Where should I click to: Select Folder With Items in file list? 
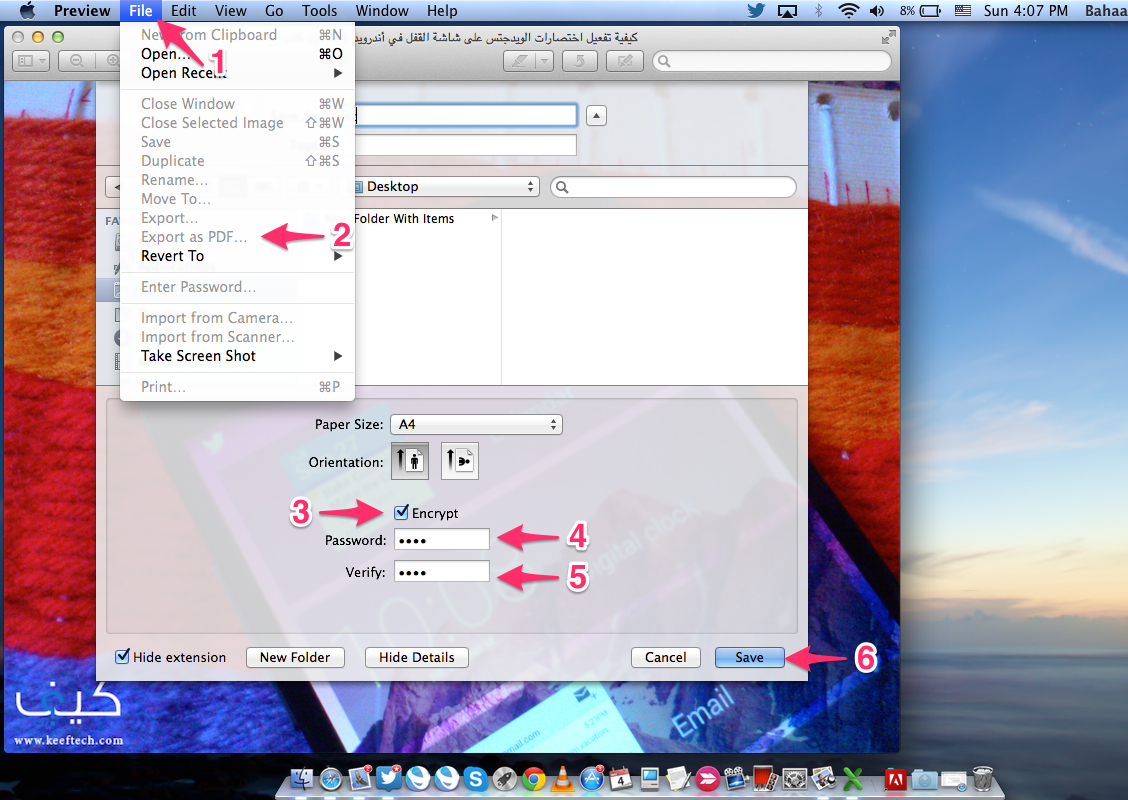click(x=404, y=219)
